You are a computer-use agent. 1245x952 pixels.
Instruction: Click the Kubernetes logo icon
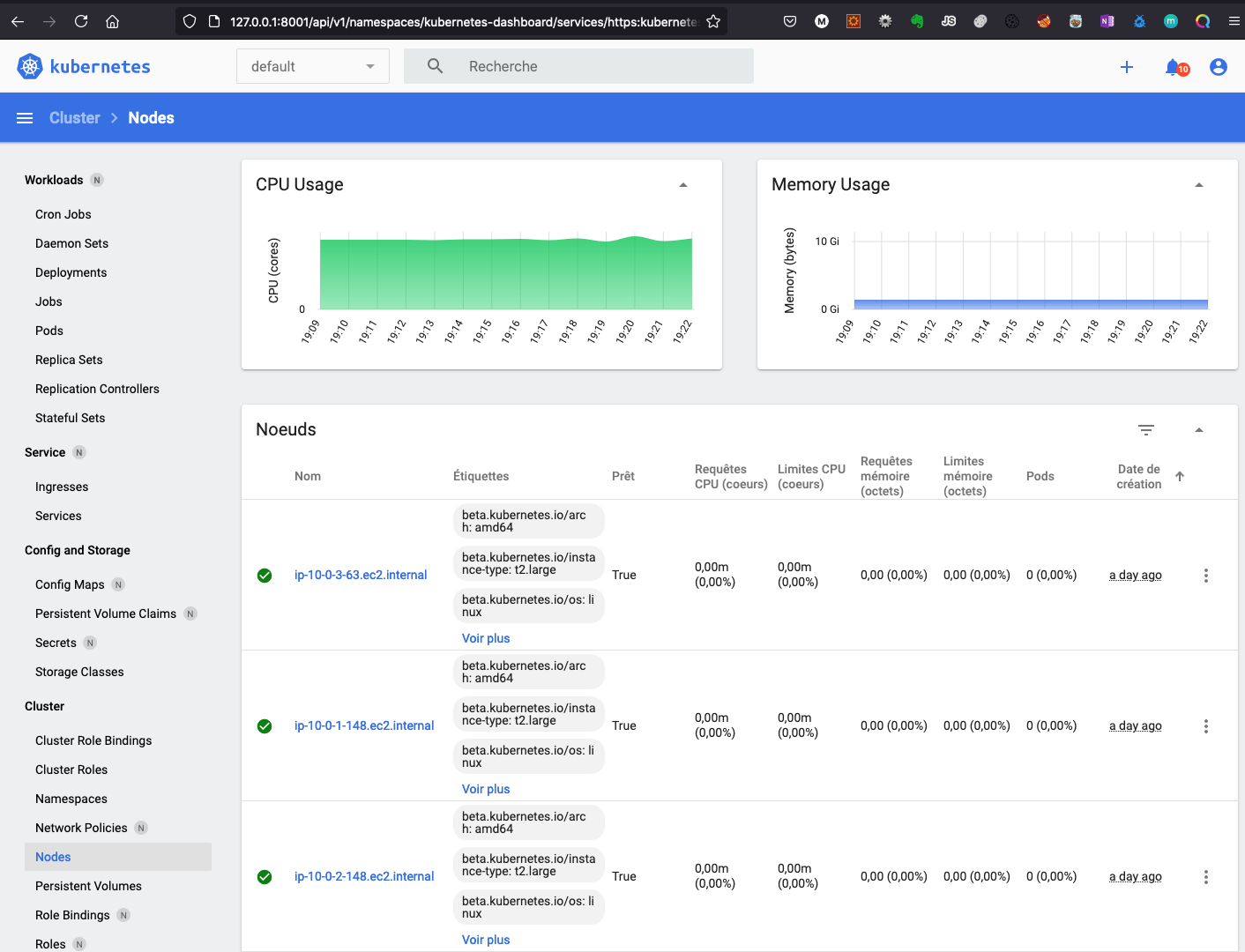[x=30, y=66]
